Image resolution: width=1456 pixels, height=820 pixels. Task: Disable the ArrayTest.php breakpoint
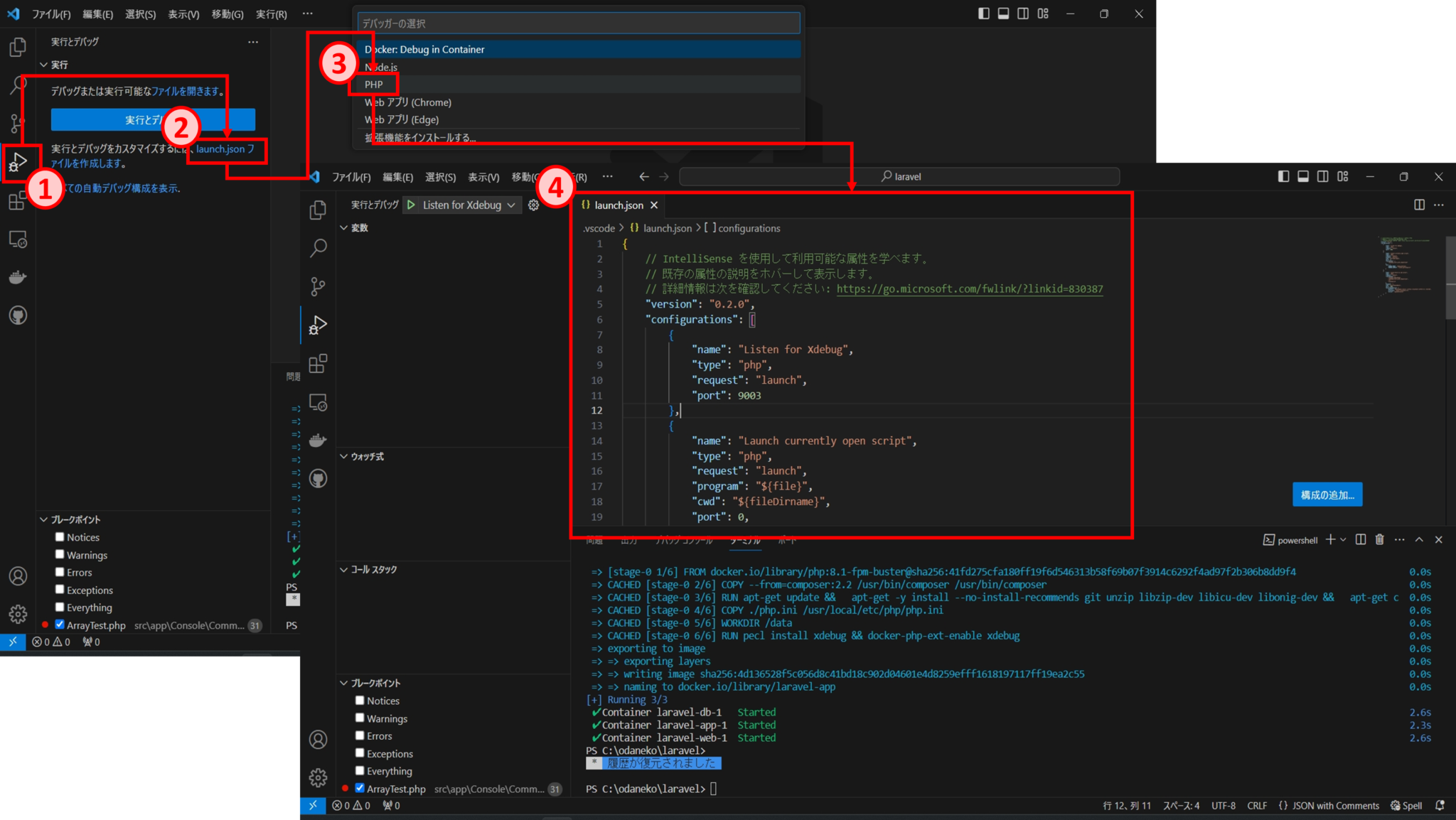360,788
